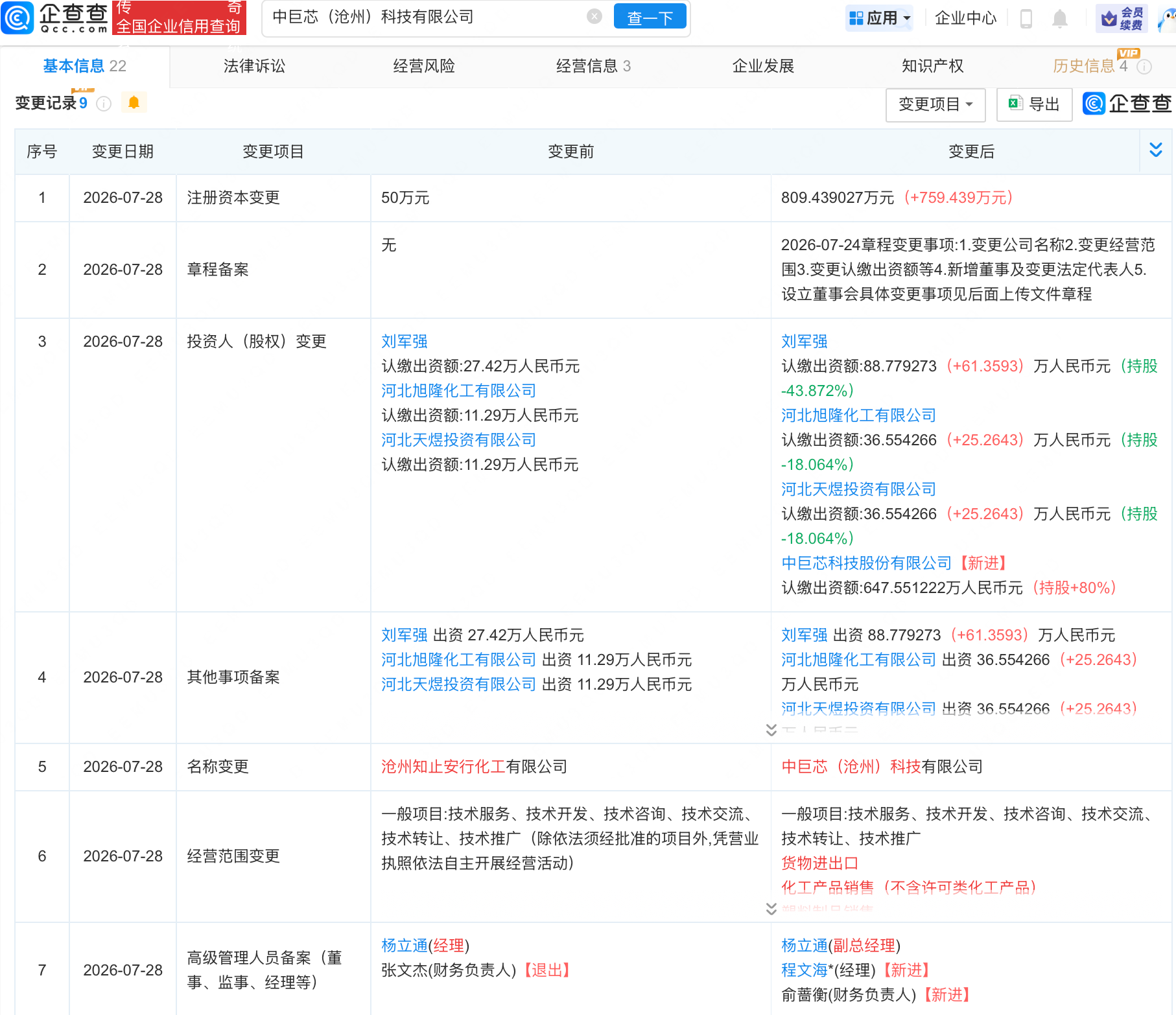Open 河北天煜投资有限公司 in row 3 变更后
Screen dimensions: 1176x1015
(x=858, y=489)
